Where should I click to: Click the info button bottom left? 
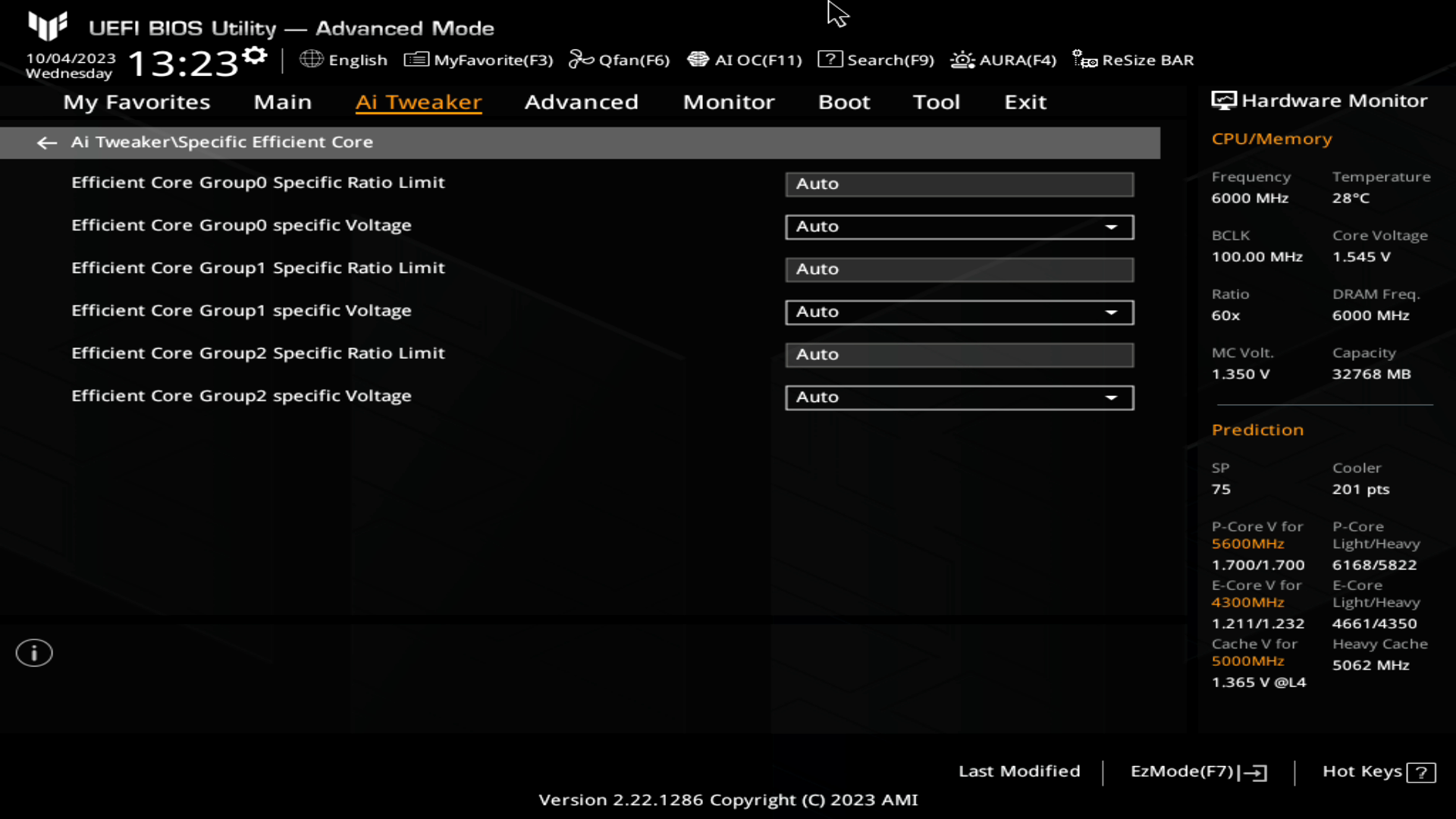click(33, 653)
